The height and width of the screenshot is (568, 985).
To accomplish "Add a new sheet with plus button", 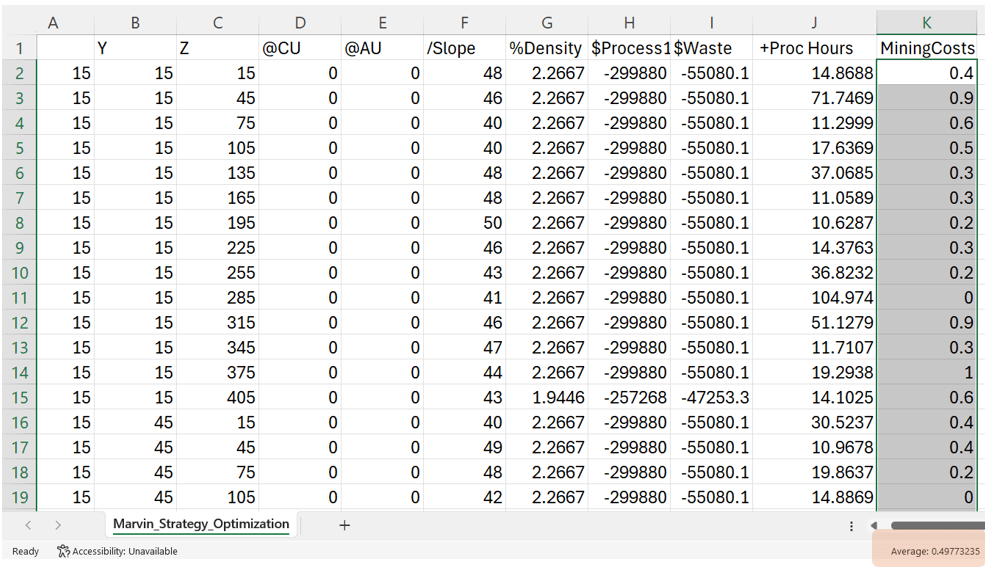I will (x=344, y=525).
